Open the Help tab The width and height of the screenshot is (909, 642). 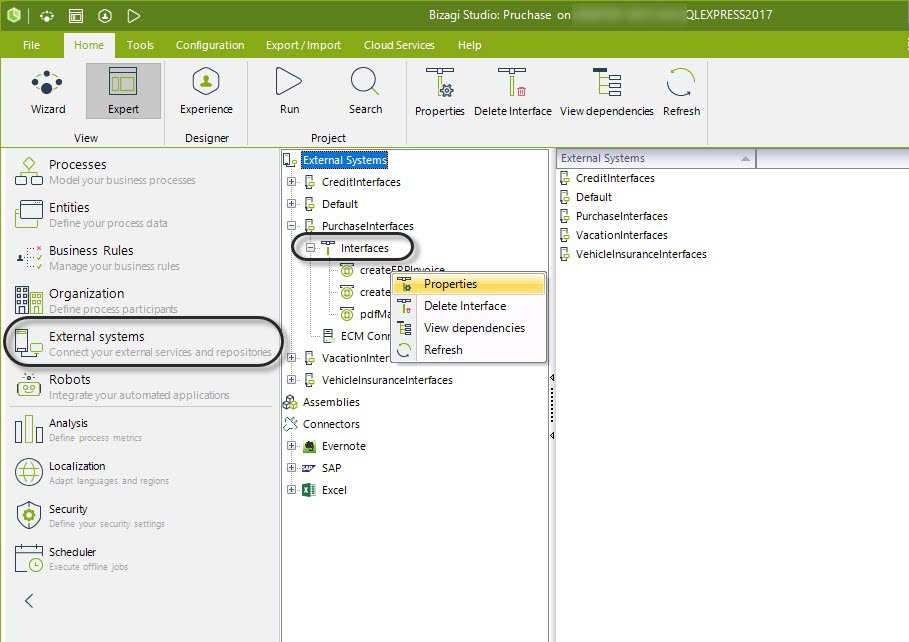coord(470,45)
